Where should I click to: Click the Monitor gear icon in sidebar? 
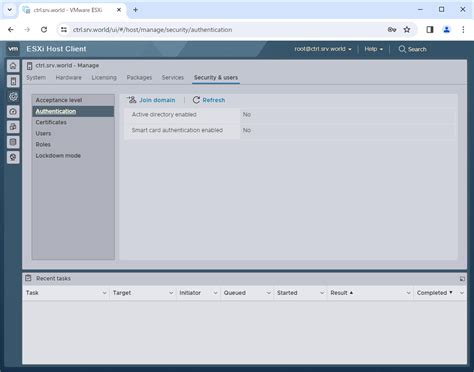pyautogui.click(x=13, y=97)
